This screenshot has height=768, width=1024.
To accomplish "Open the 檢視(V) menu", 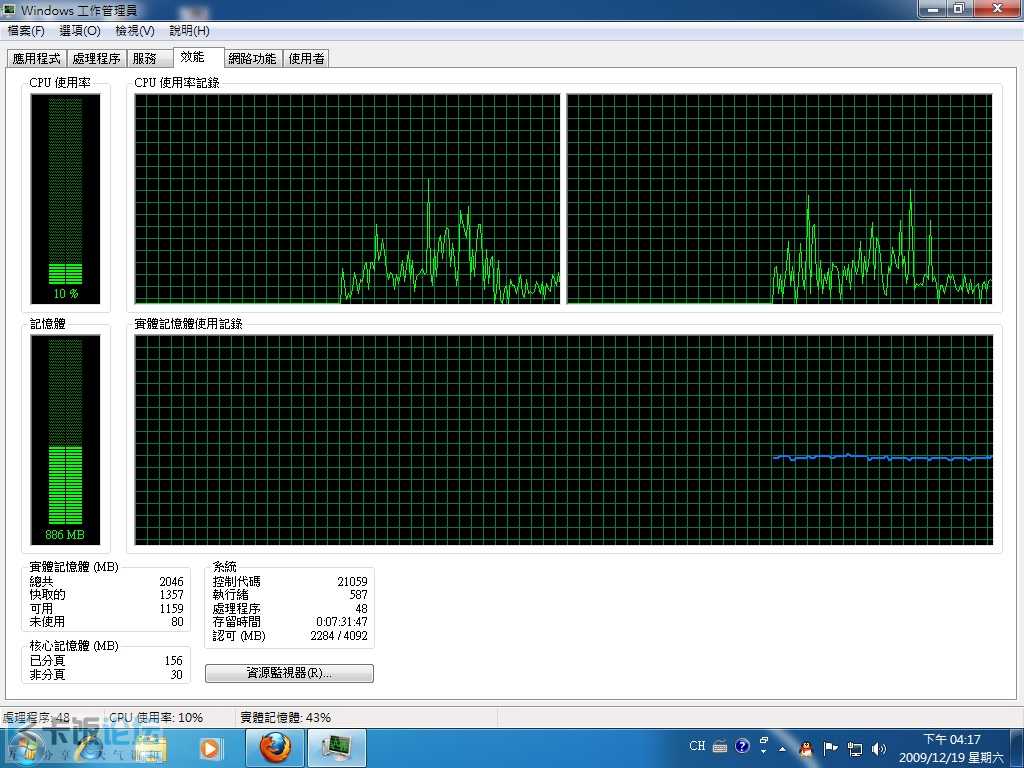I will [135, 31].
